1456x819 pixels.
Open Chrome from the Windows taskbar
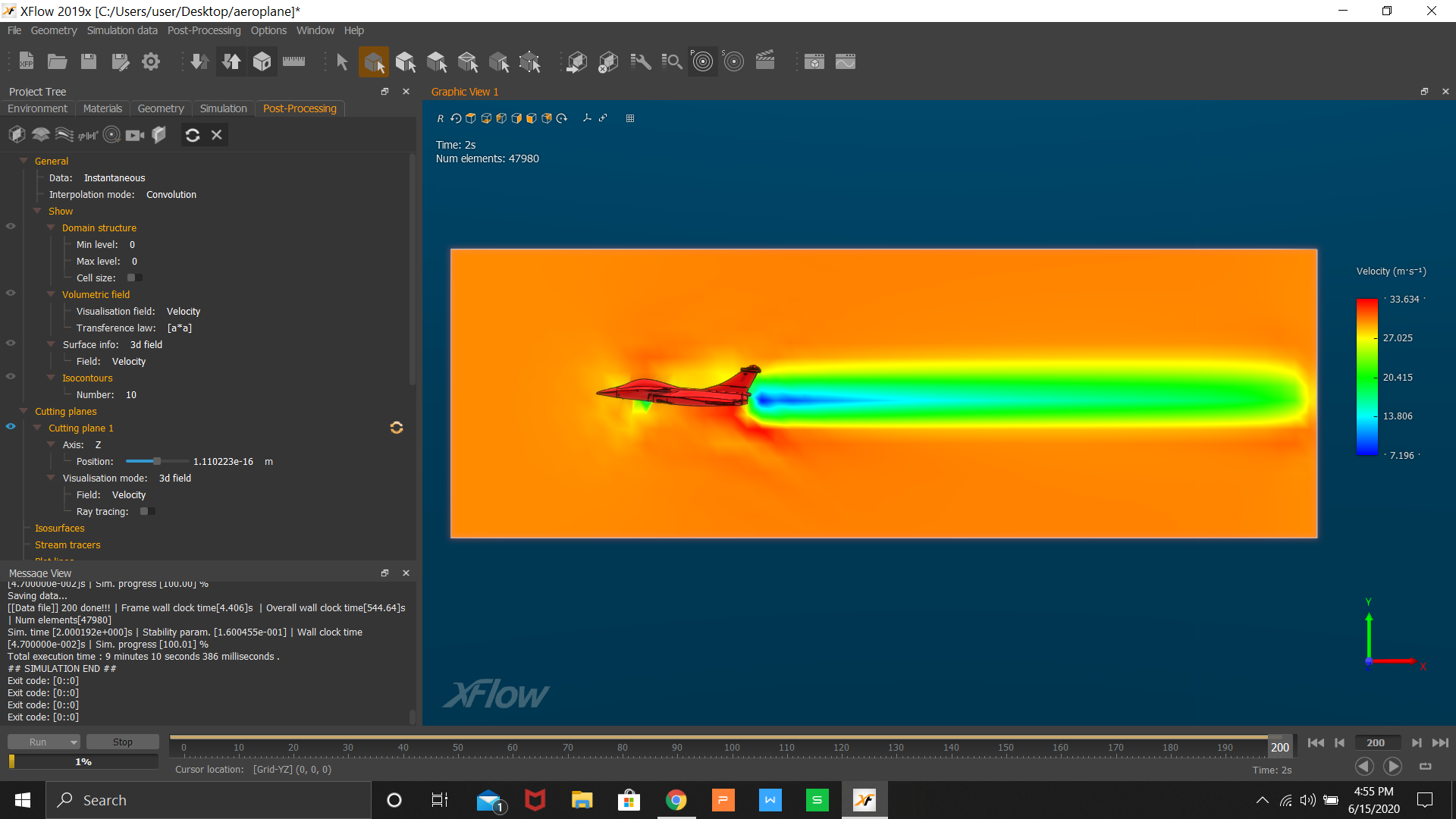click(676, 800)
